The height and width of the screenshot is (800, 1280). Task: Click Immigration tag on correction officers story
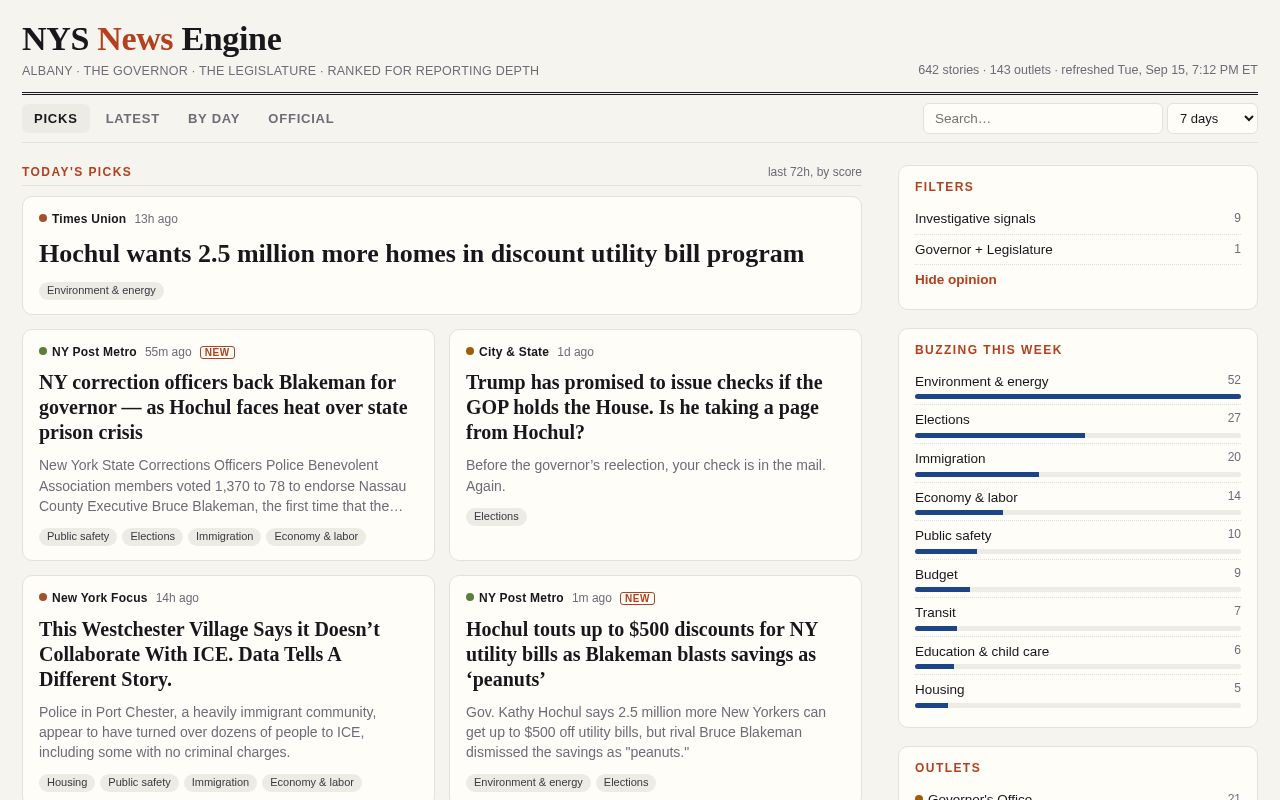coord(224,537)
